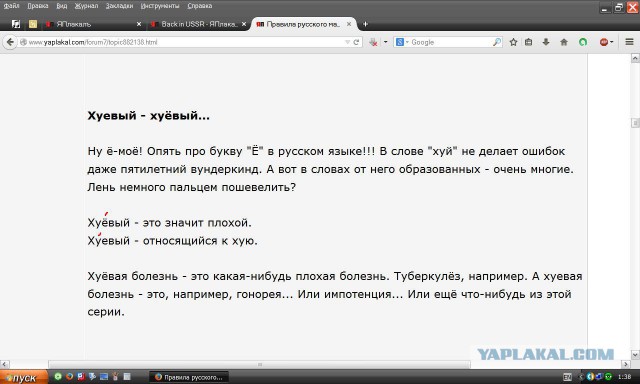Click the horizontal scrollbar right arrow
The height and width of the screenshot is (384, 640).
tap(627, 364)
